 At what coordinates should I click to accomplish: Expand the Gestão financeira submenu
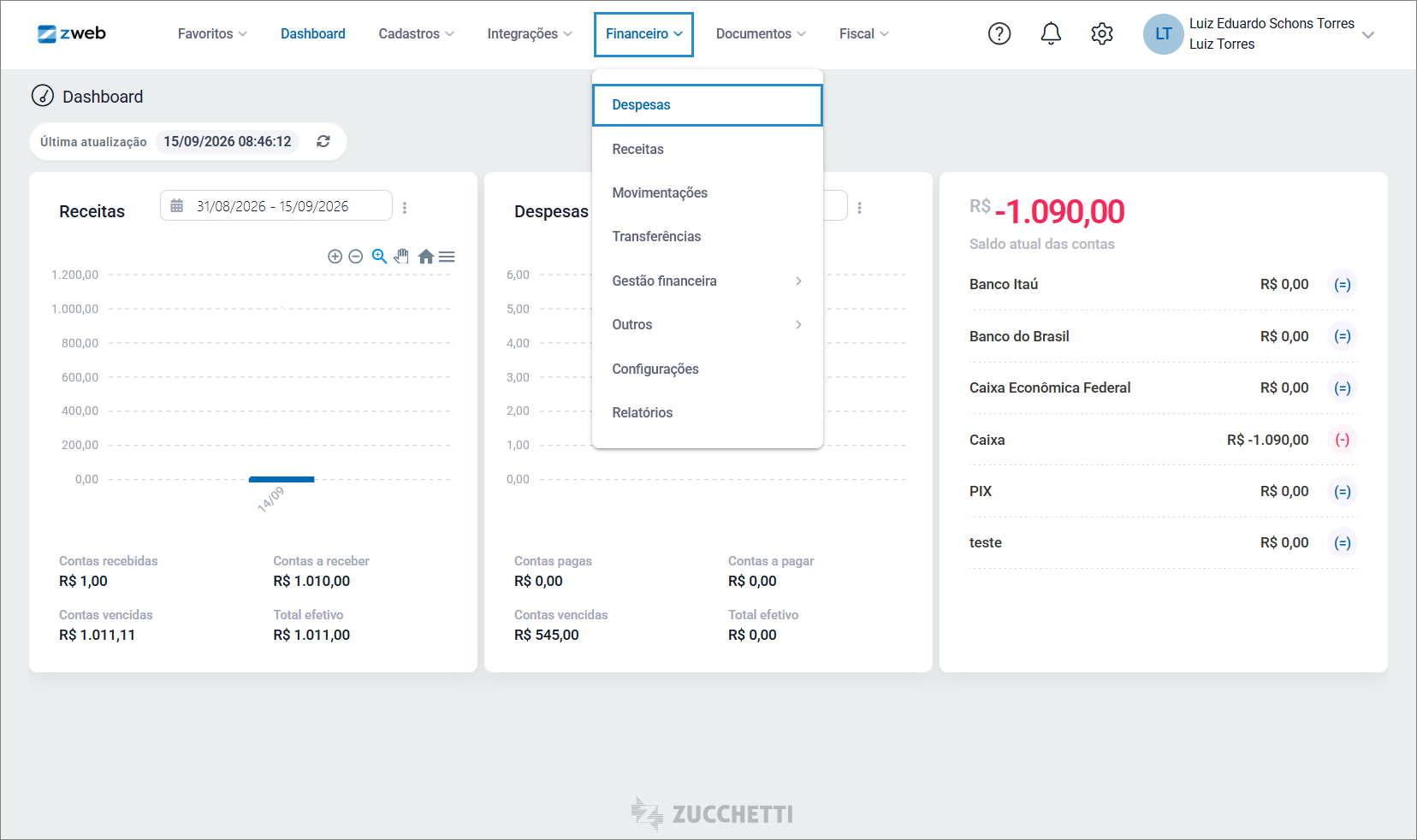click(708, 281)
